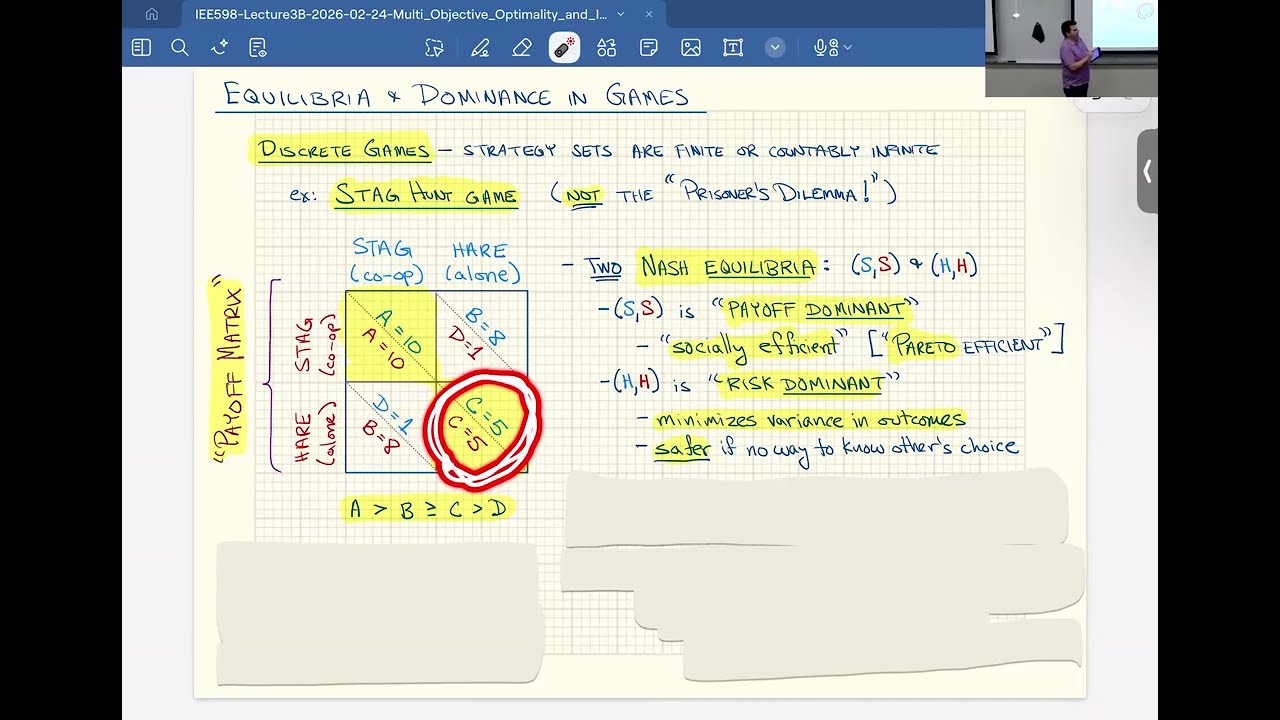Image resolution: width=1280 pixels, height=720 pixels.
Task: Toggle the Laser pointer tool
Action: pos(565,47)
